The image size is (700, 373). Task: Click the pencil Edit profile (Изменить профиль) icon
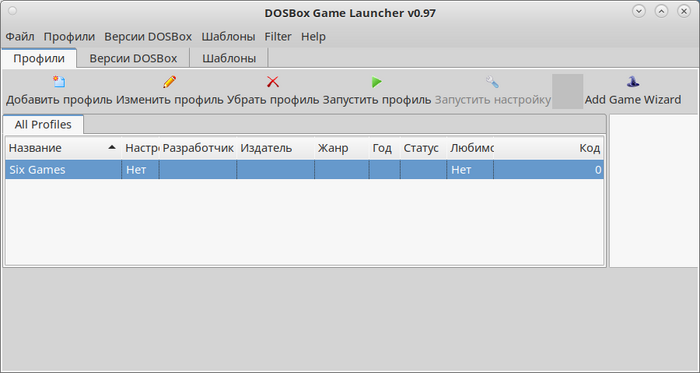pyautogui.click(x=170, y=82)
